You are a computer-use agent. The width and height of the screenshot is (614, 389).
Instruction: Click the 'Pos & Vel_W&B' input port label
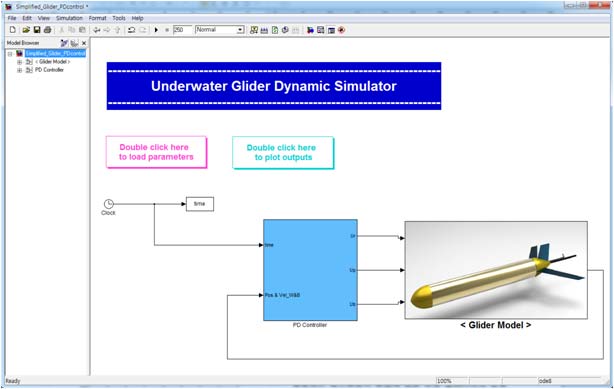click(x=282, y=295)
